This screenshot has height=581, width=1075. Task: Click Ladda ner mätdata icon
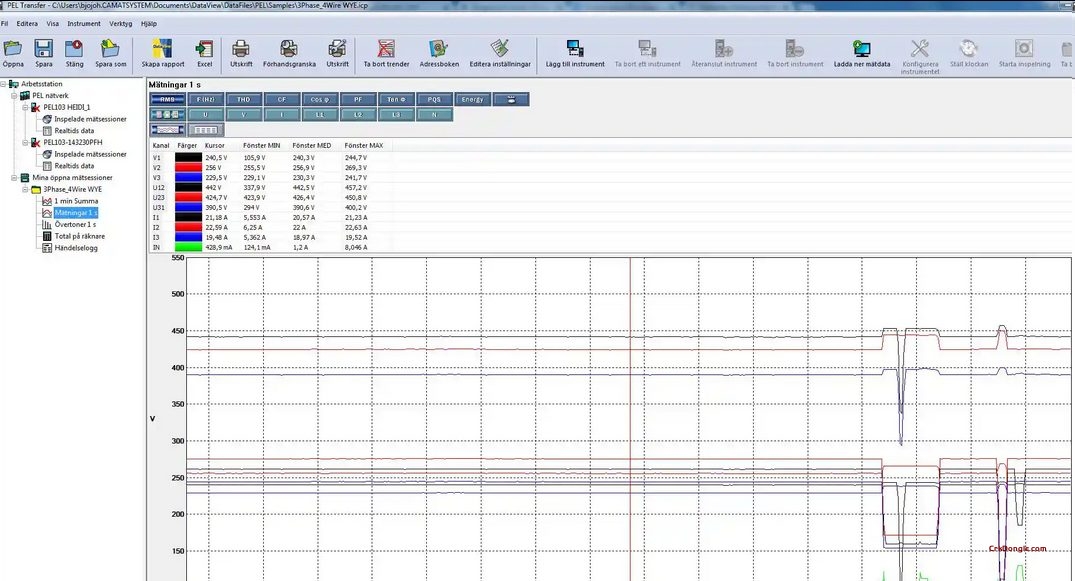(x=862, y=49)
